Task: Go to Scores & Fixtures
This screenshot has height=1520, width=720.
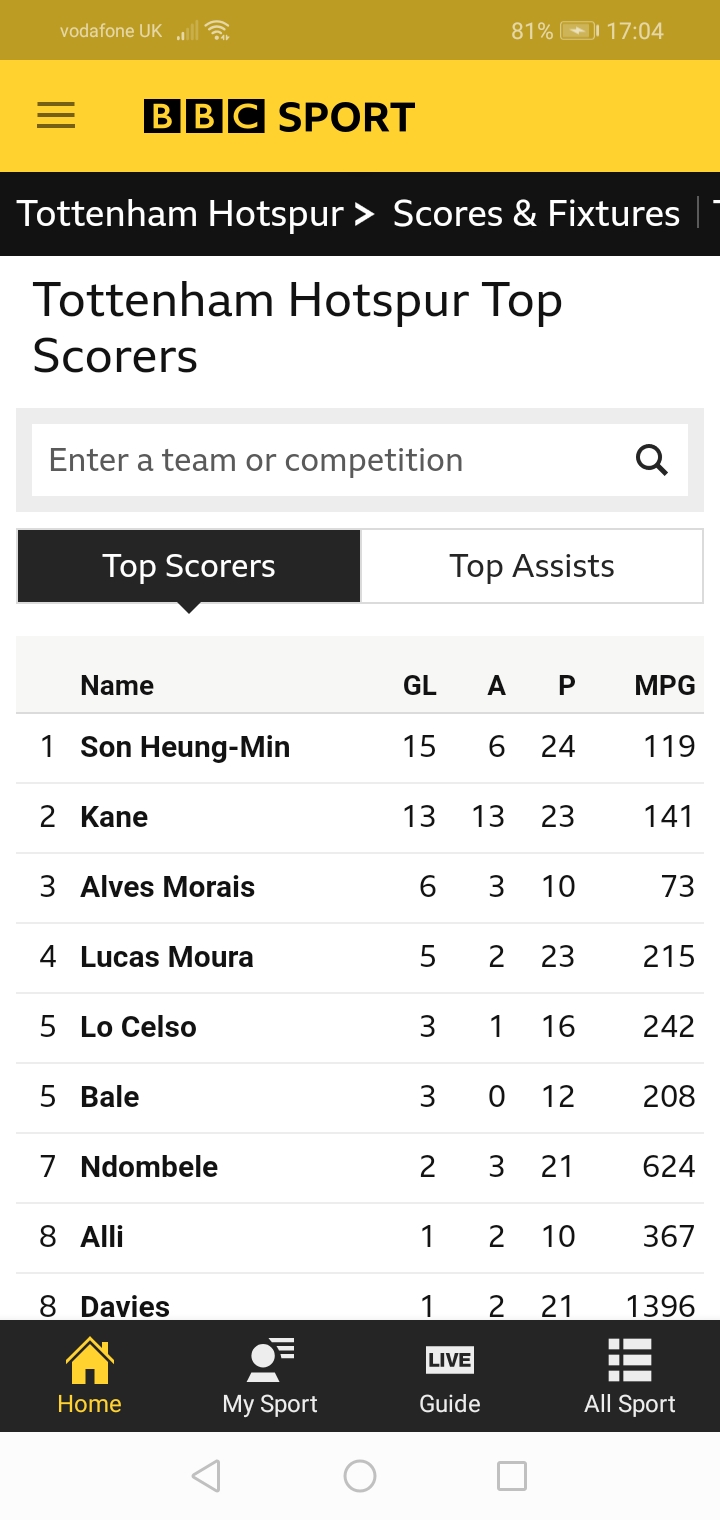Action: [x=536, y=214]
